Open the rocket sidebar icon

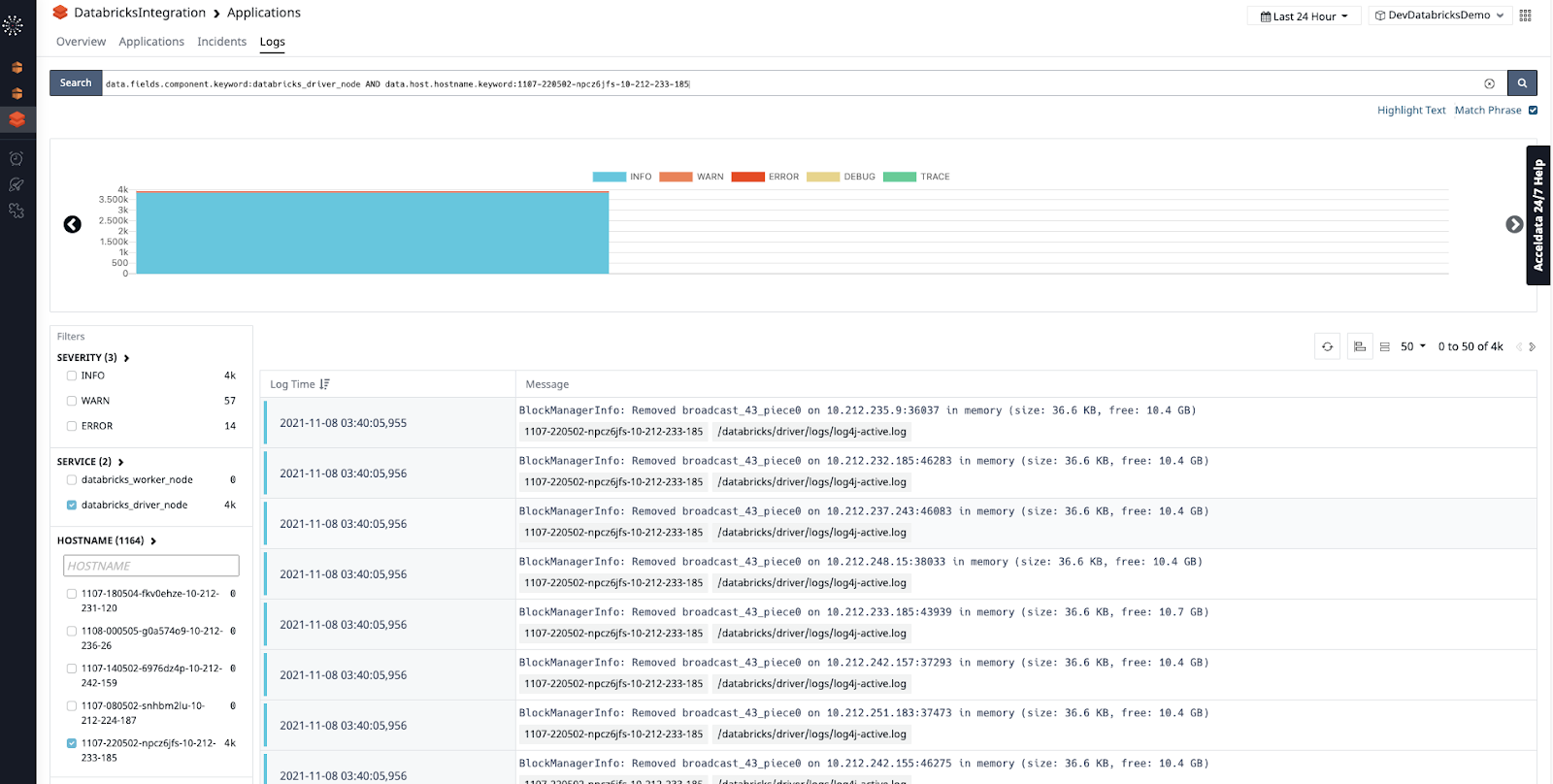pyautogui.click(x=16, y=184)
